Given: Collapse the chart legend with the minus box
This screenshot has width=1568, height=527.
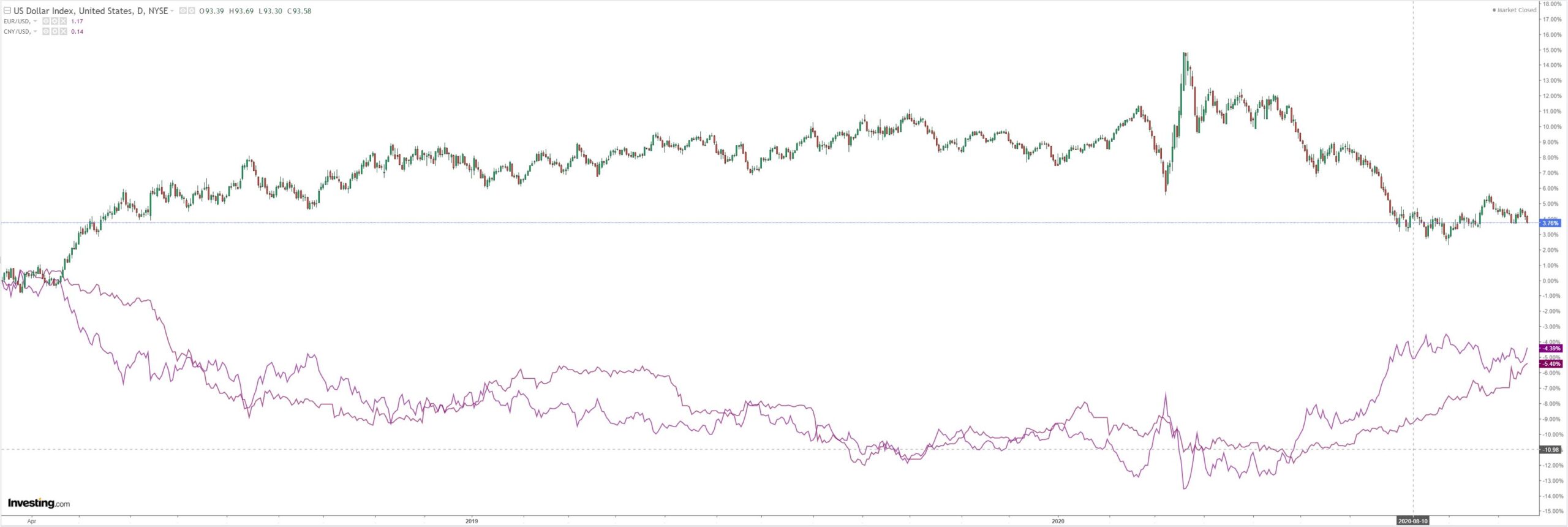Looking at the screenshot, I should [7, 11].
